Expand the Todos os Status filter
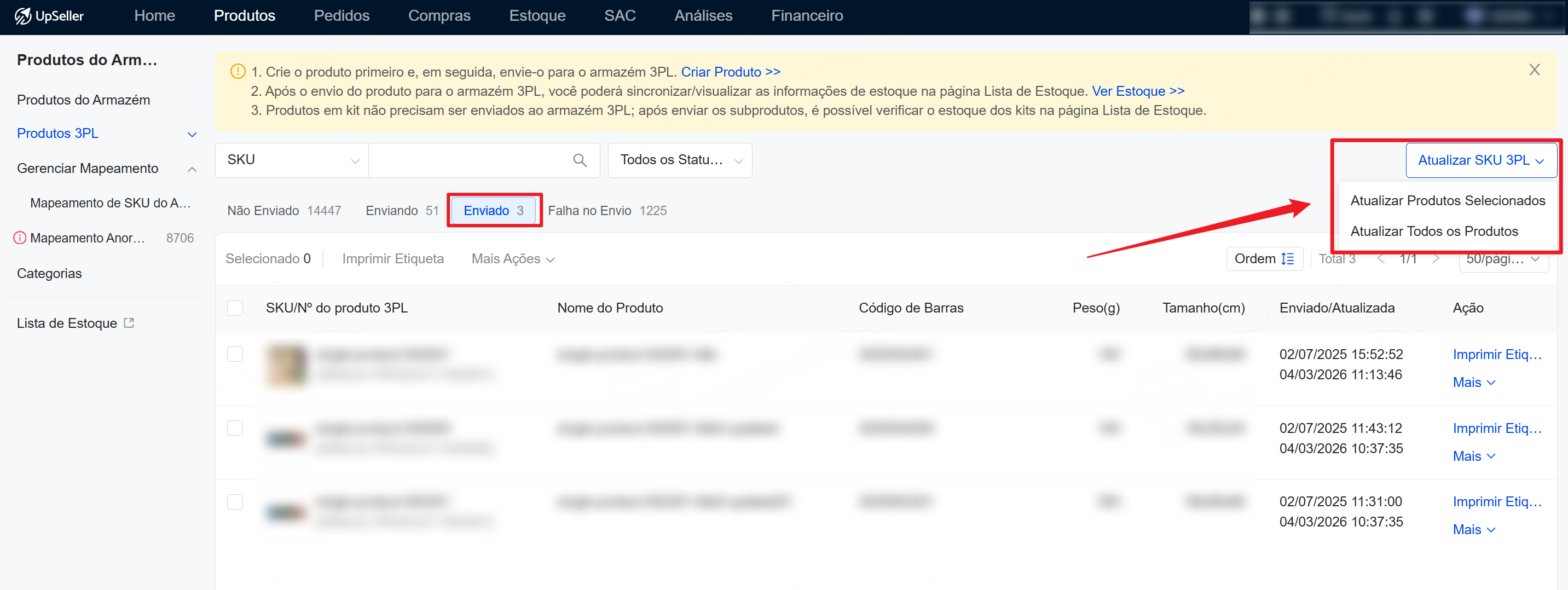Screen dimensions: 1568x590 [x=679, y=160]
